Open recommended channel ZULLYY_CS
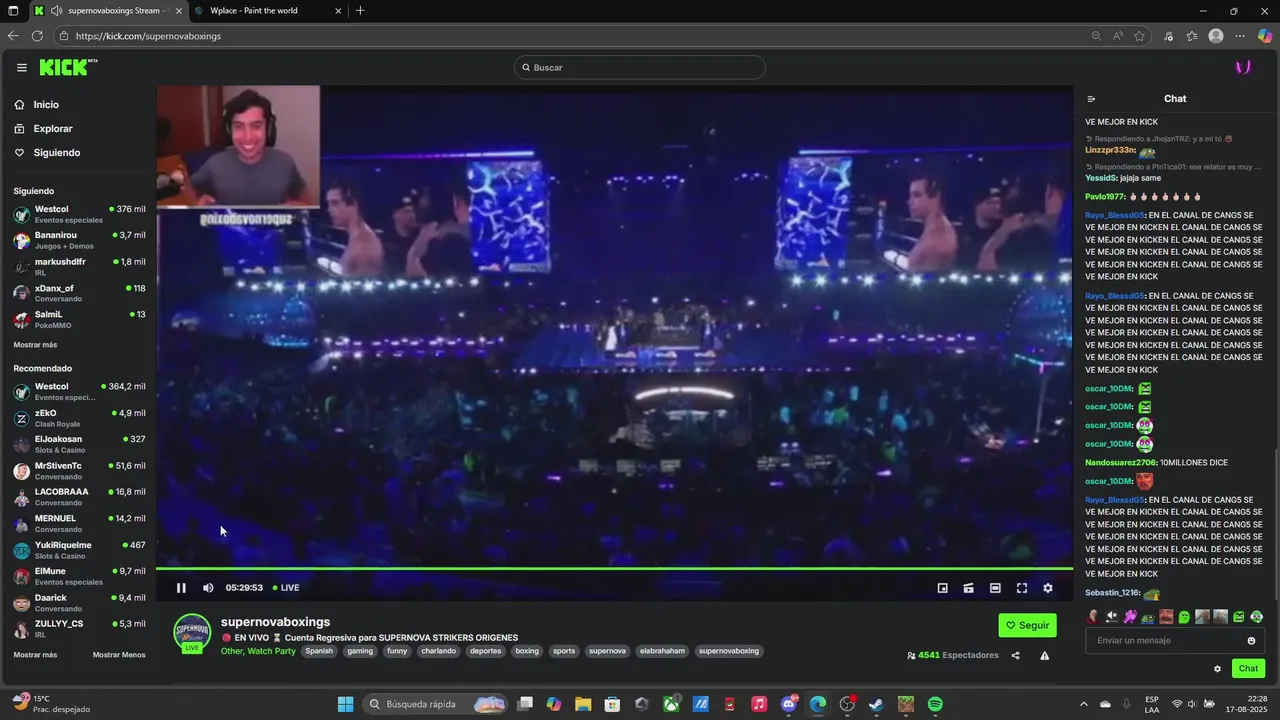 tap(79, 629)
